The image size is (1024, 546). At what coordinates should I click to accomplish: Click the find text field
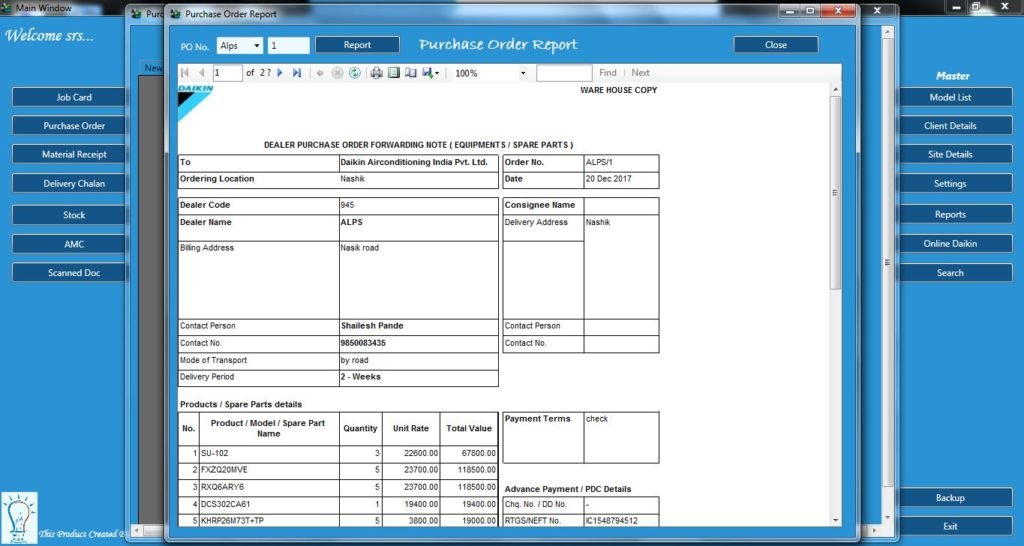[x=564, y=73]
